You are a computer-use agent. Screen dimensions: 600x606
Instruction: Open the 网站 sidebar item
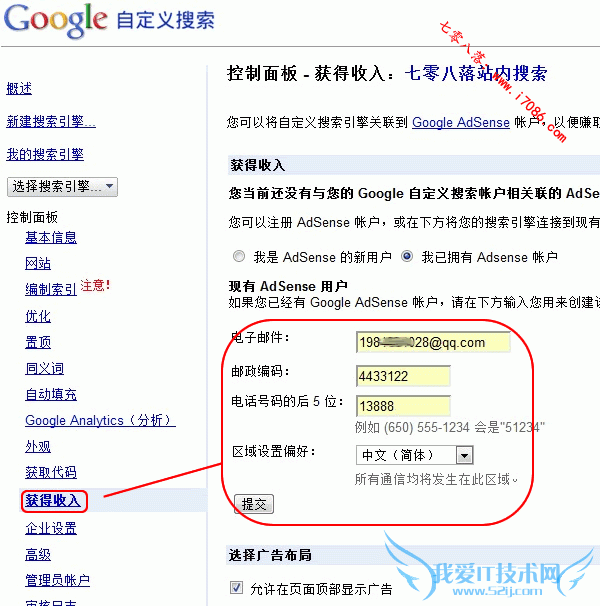click(38, 264)
